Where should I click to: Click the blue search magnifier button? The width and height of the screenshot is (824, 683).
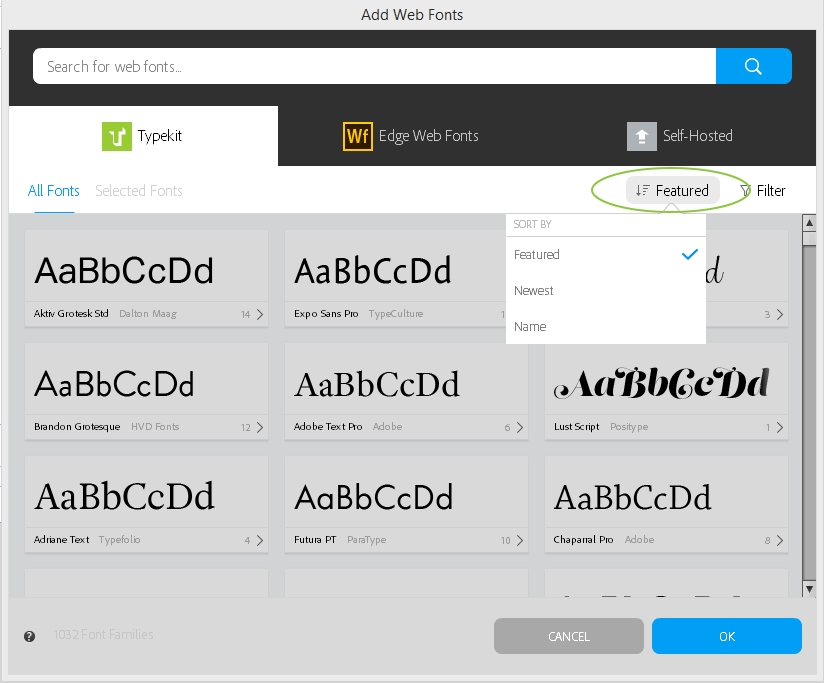754,66
